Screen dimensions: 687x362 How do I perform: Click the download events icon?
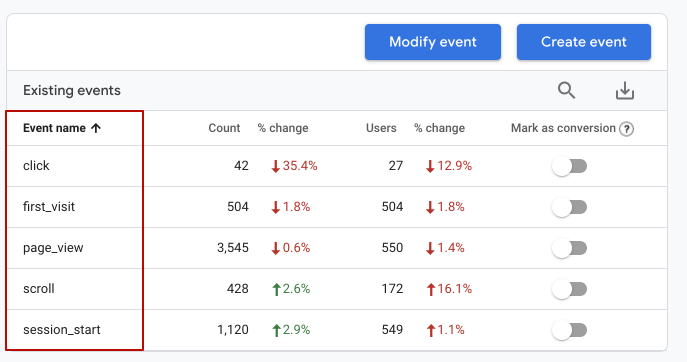625,90
